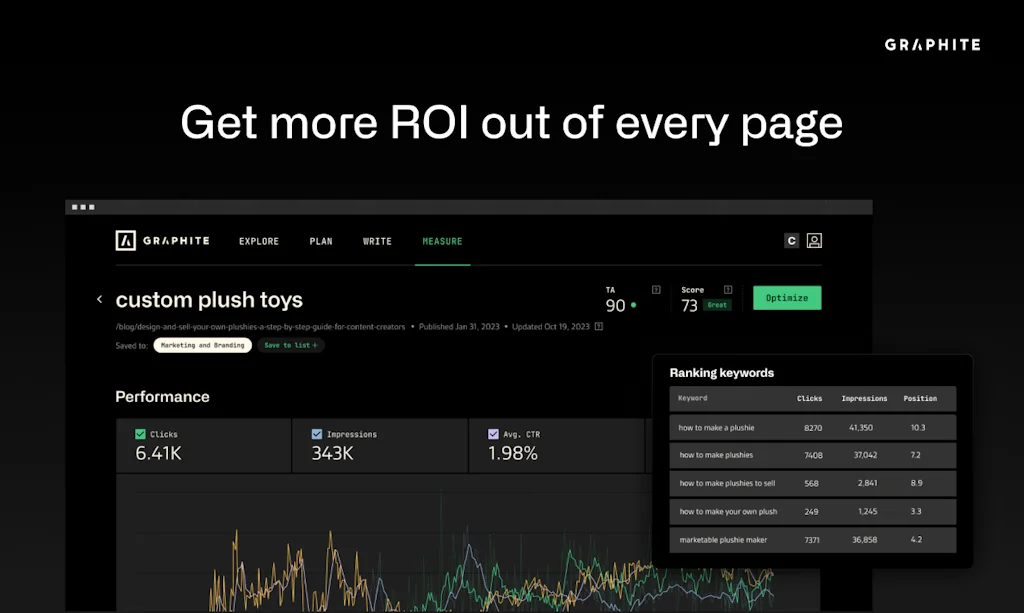Select the Marketing and Branding tag
This screenshot has height=613, width=1024.
click(x=201, y=344)
